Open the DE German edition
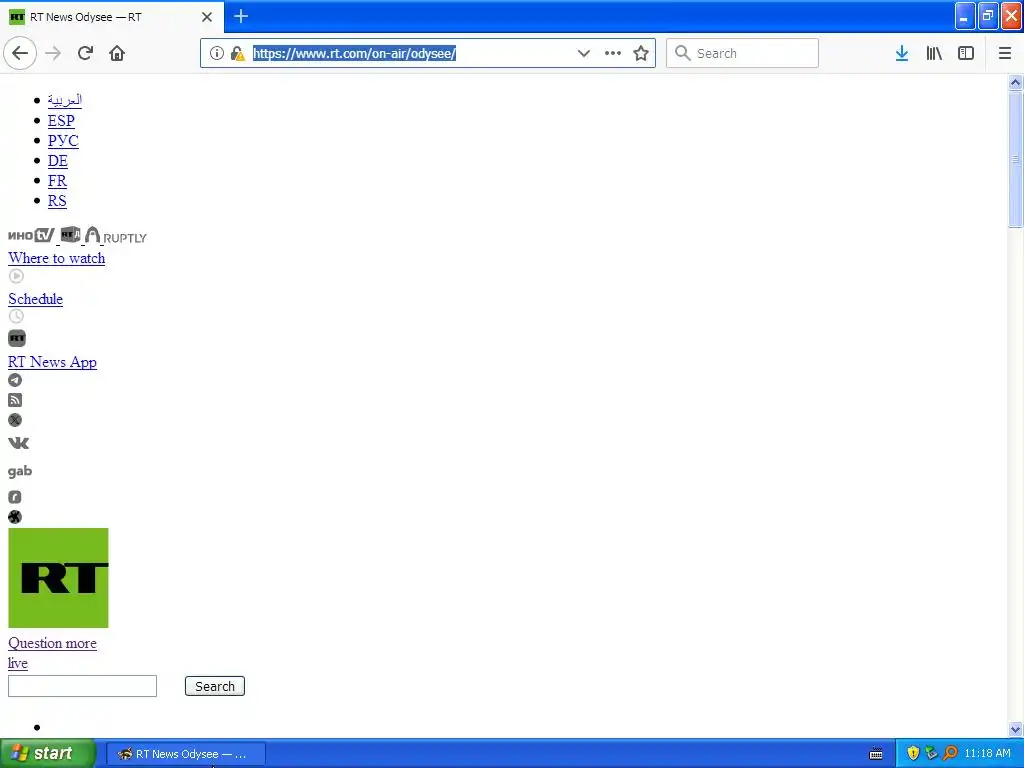Viewport: 1024px width, 768px height. [x=57, y=161]
